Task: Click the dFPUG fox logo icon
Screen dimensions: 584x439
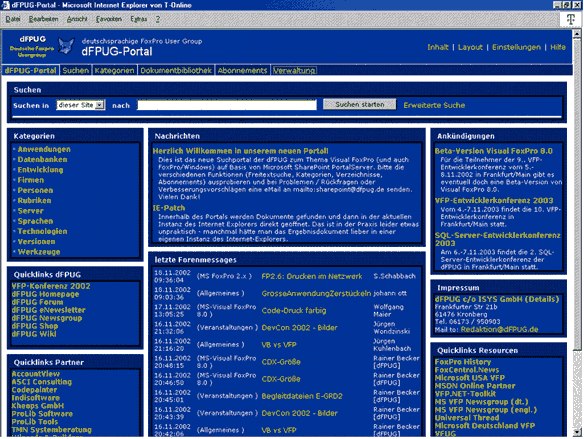Action: coord(66,46)
